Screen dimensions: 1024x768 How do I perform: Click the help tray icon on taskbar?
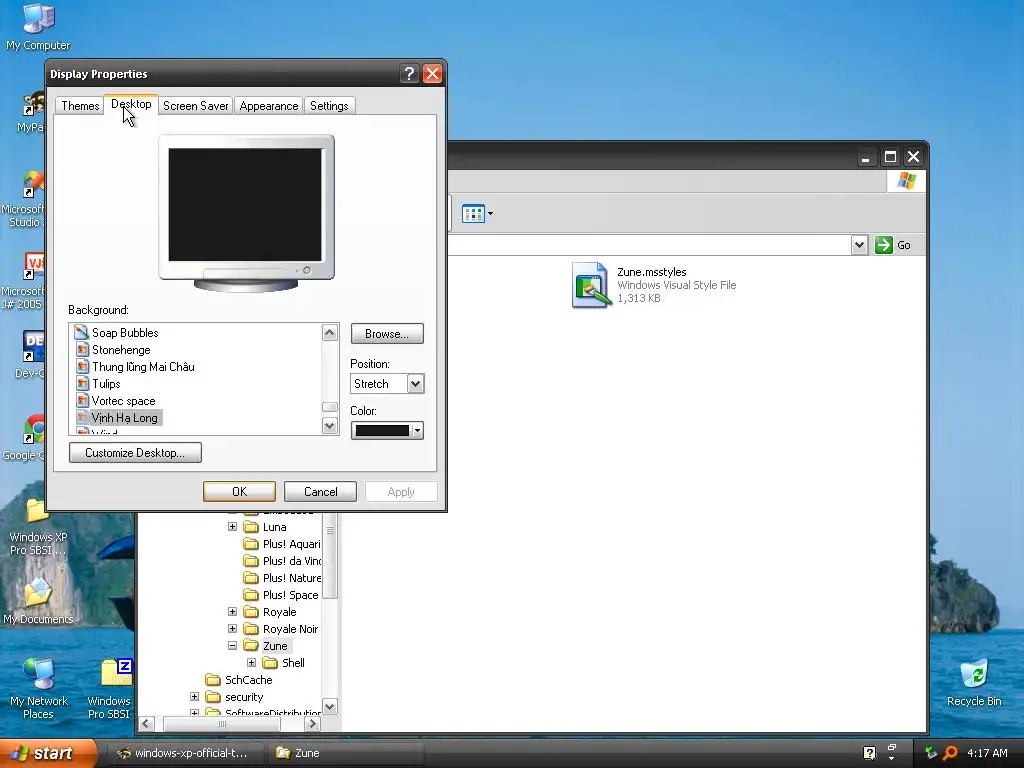pyautogui.click(x=869, y=753)
